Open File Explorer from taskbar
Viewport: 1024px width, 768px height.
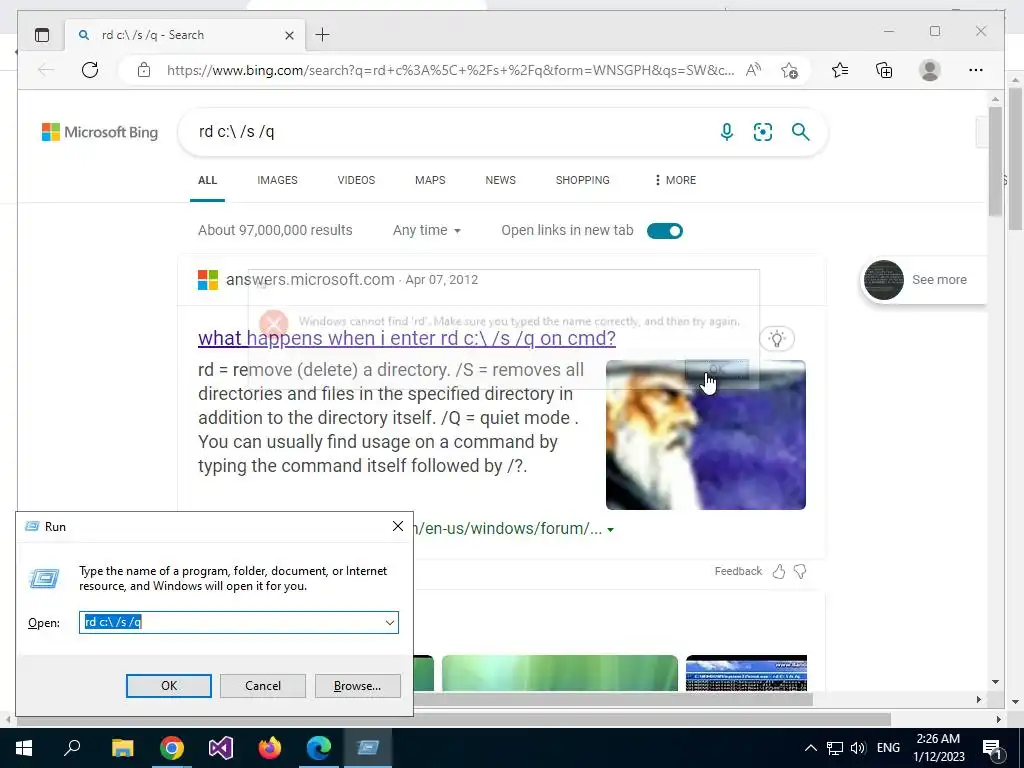[x=122, y=748]
